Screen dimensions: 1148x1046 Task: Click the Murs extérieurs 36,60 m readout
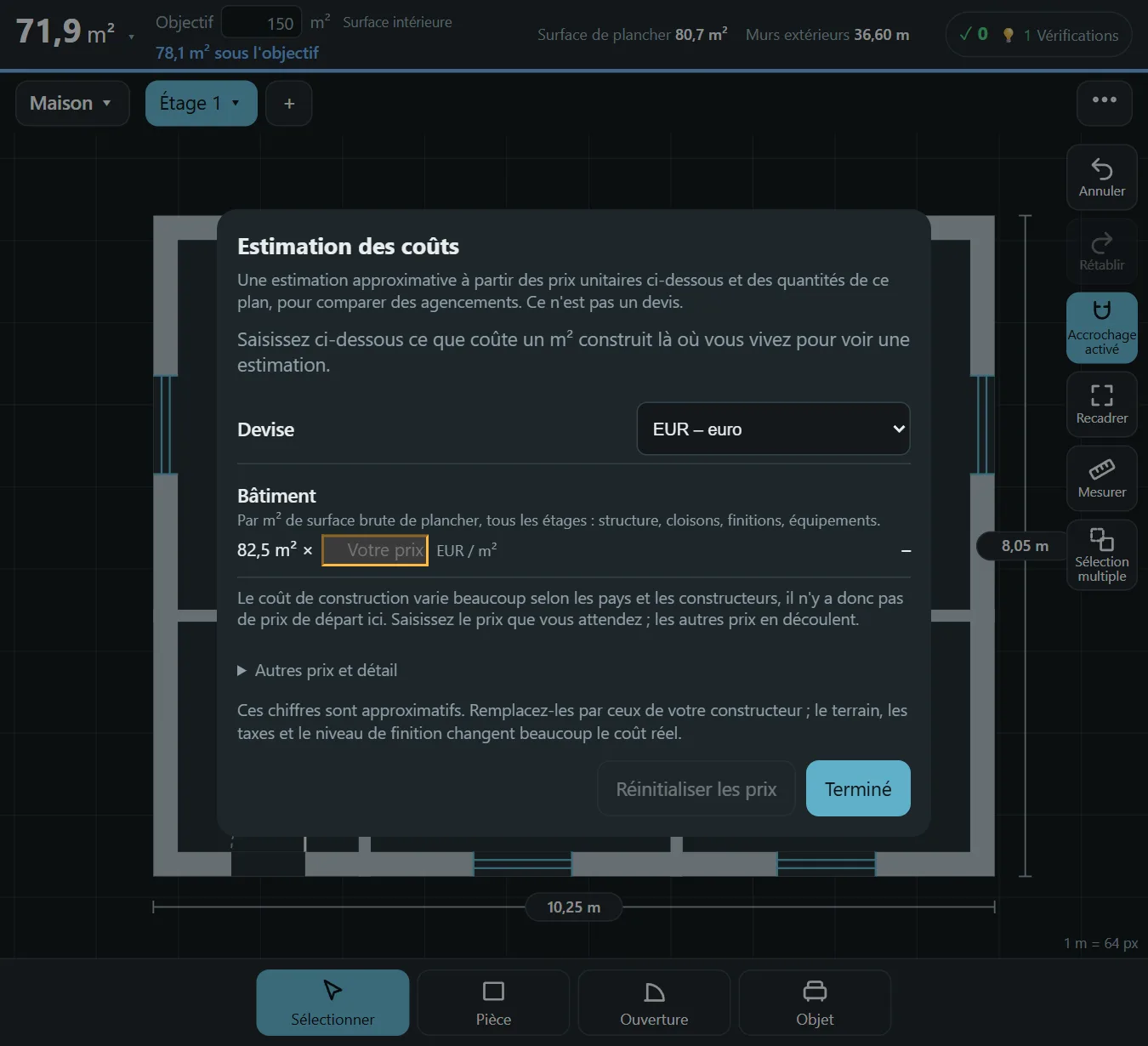click(x=827, y=35)
